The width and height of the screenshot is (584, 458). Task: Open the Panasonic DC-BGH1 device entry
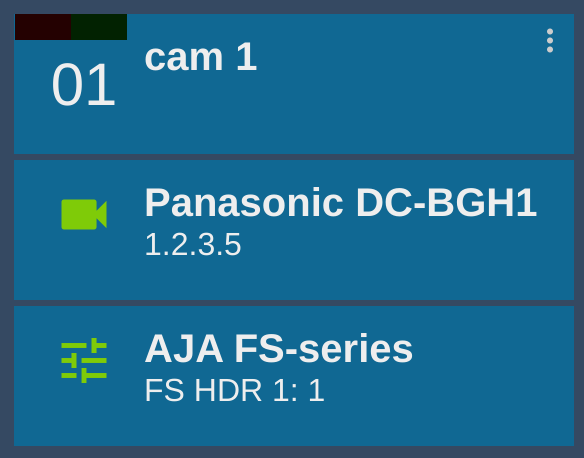click(294, 230)
